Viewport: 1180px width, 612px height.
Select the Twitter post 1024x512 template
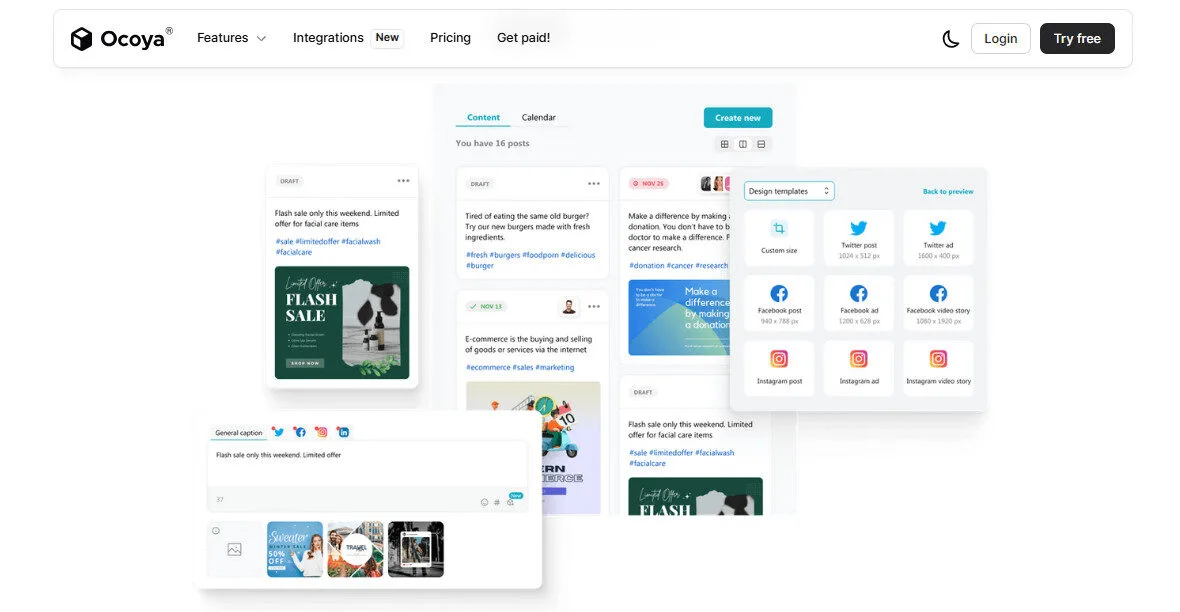tap(858, 237)
